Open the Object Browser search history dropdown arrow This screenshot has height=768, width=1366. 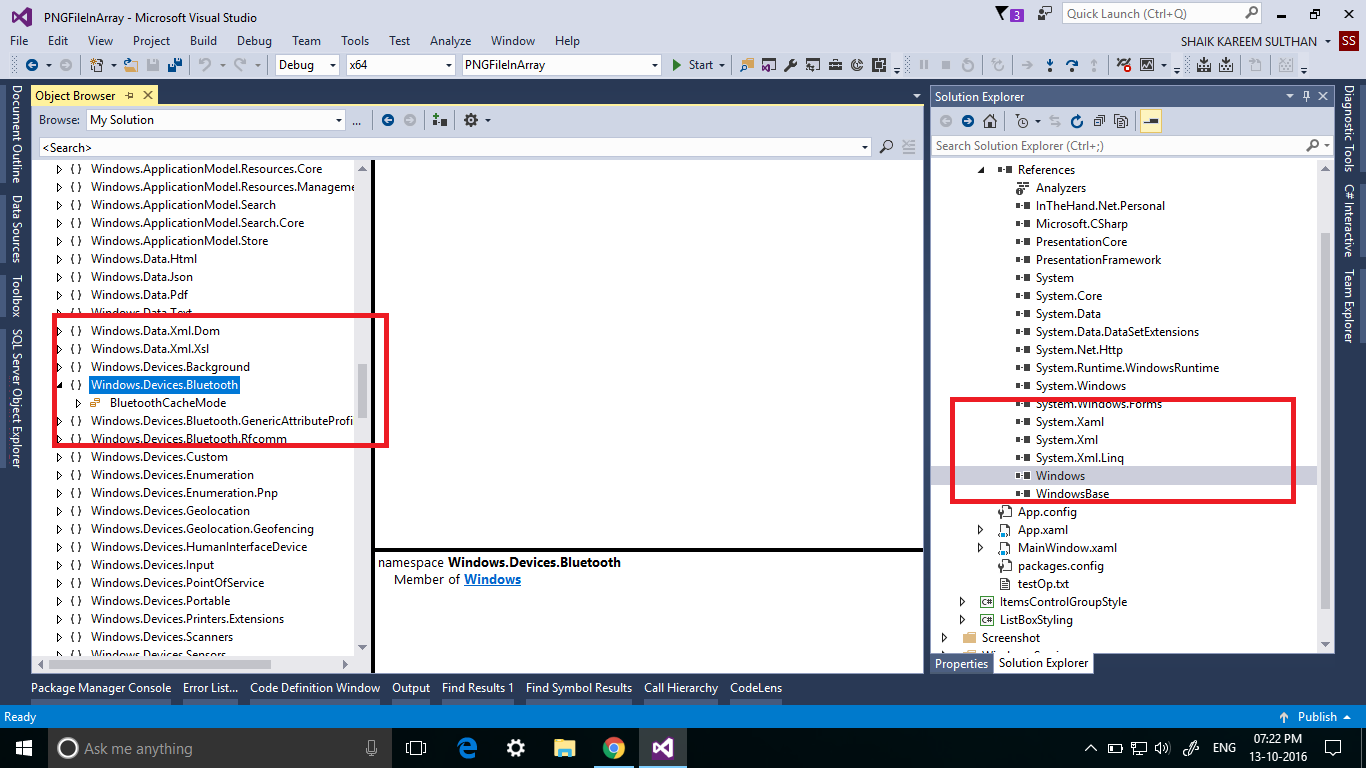(x=865, y=147)
